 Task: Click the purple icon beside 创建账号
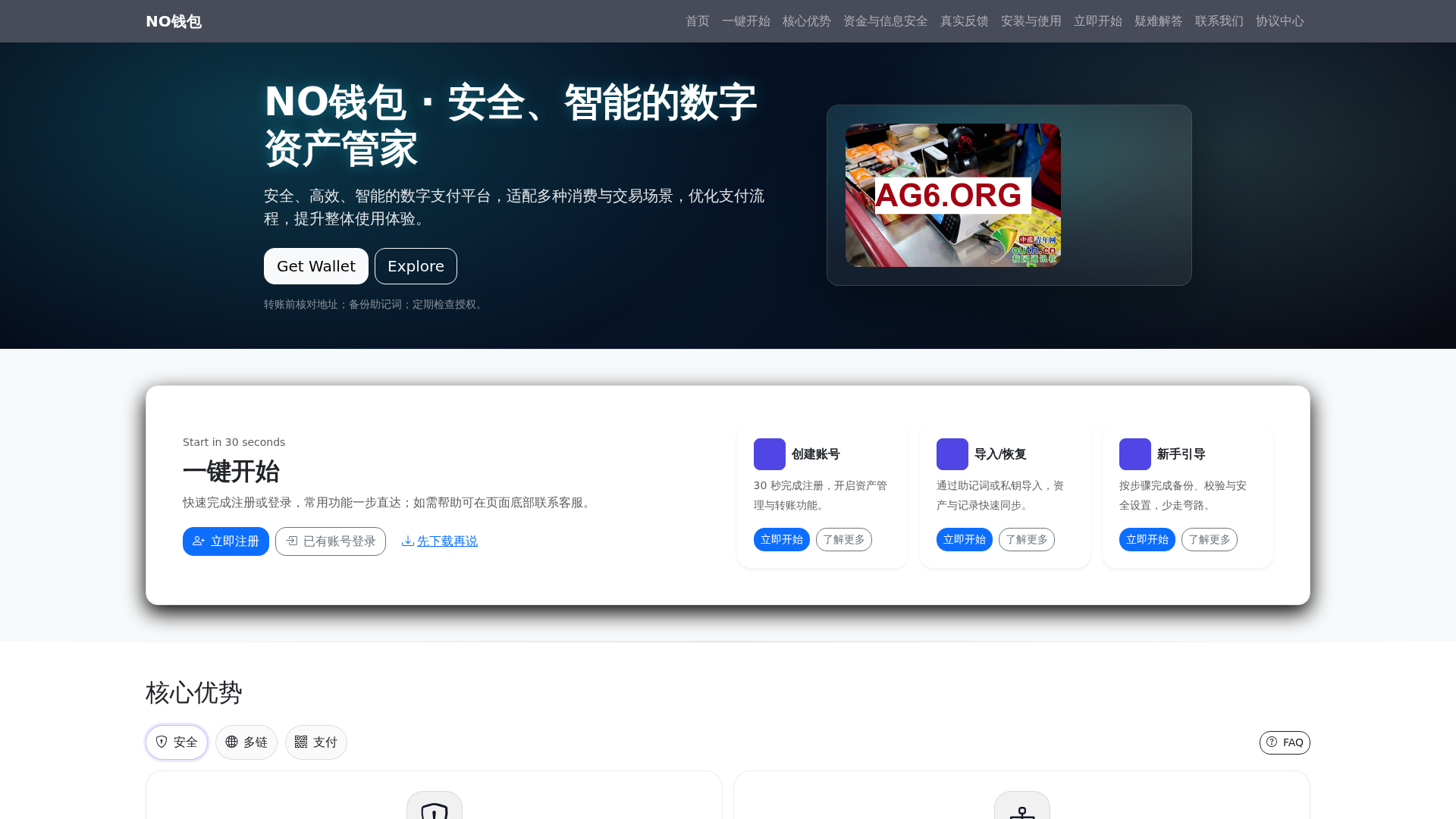pos(770,454)
